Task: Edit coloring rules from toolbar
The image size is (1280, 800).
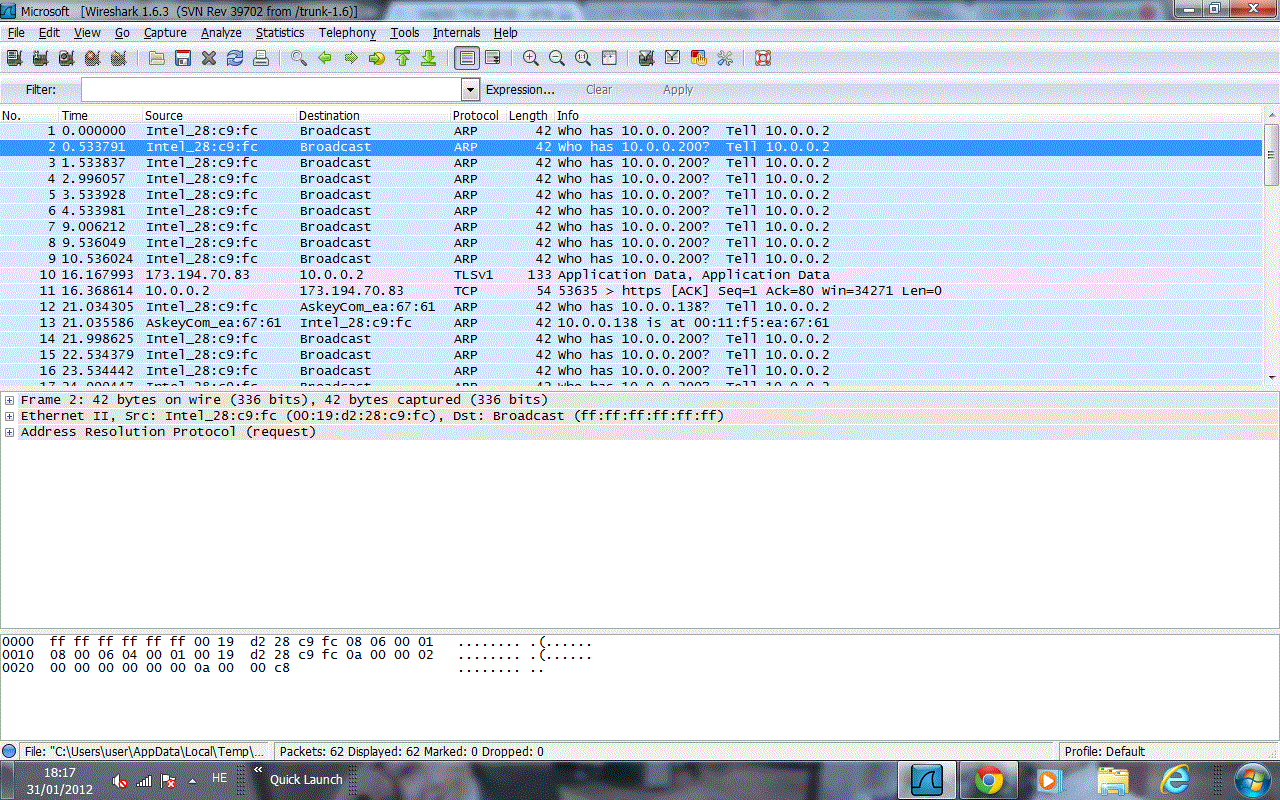Action: click(699, 58)
